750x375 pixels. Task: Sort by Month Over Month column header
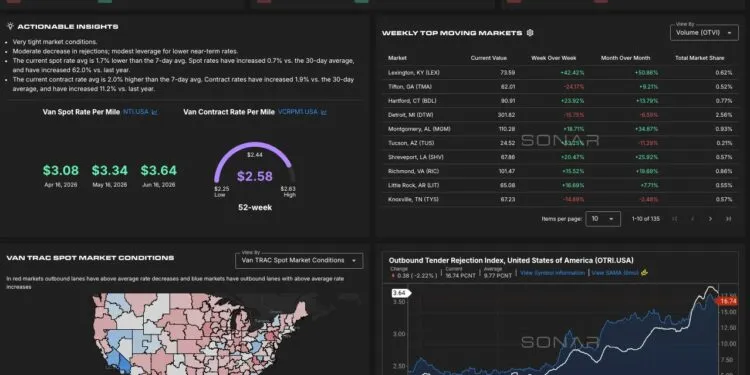625,58
